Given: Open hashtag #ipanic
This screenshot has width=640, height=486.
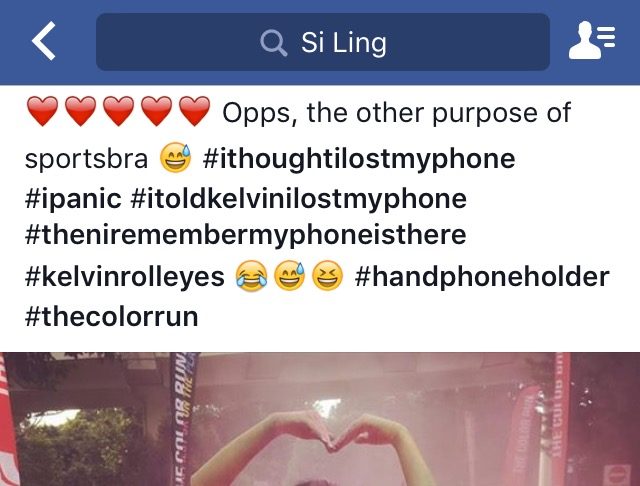Looking at the screenshot, I should point(73,199).
